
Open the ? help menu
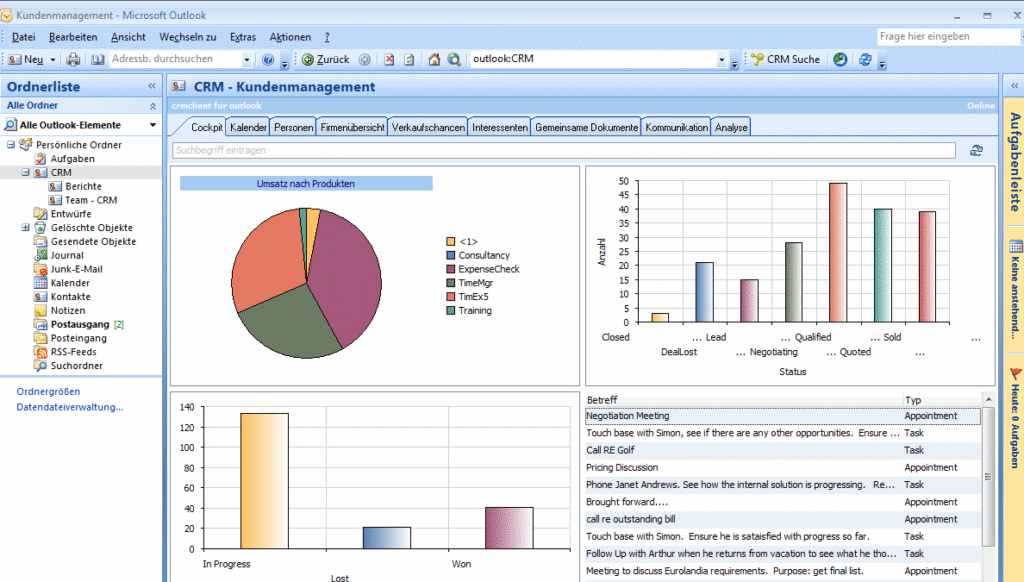pos(327,37)
